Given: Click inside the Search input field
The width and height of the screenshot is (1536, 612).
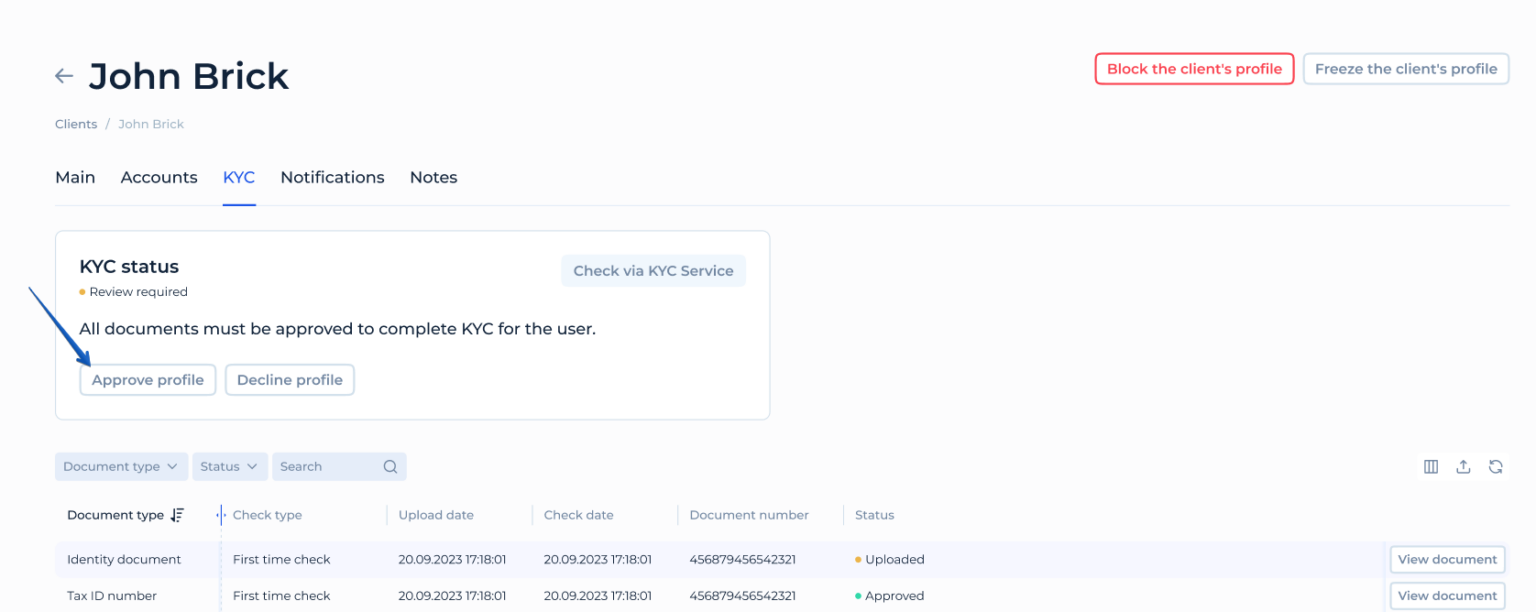Looking at the screenshot, I should point(320,466).
